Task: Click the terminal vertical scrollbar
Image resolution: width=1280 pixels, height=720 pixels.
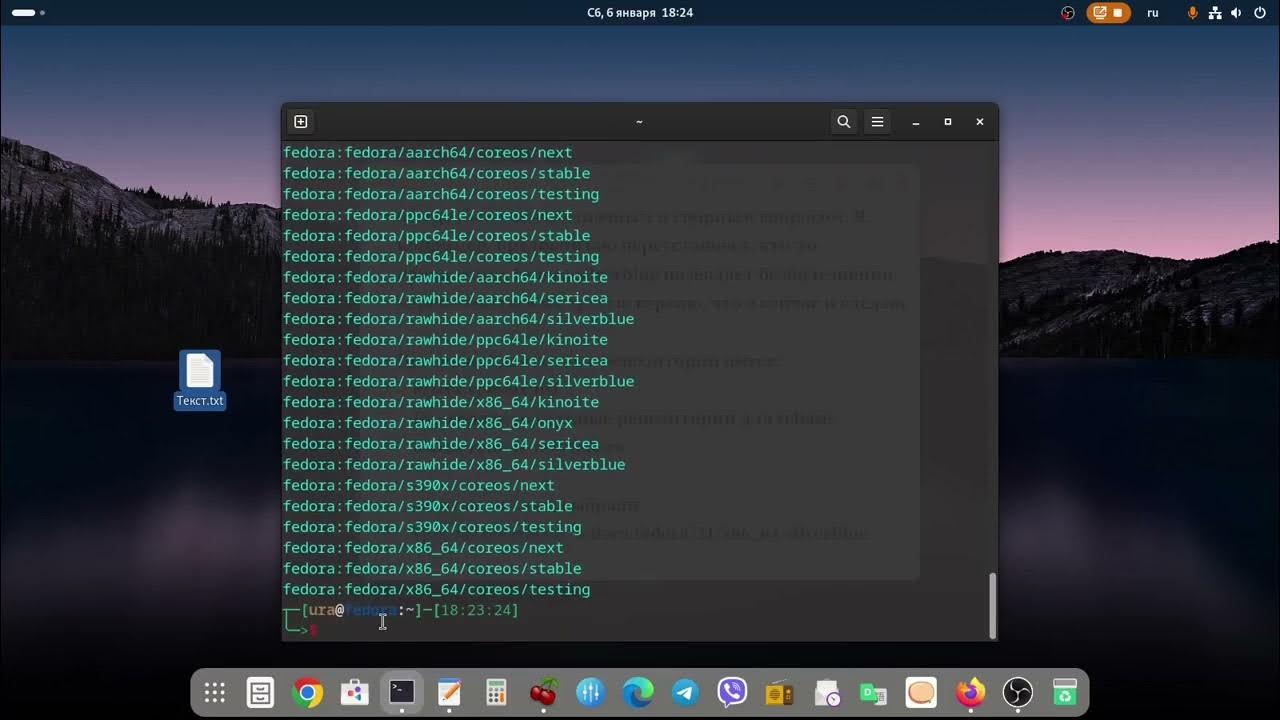Action: tap(992, 605)
